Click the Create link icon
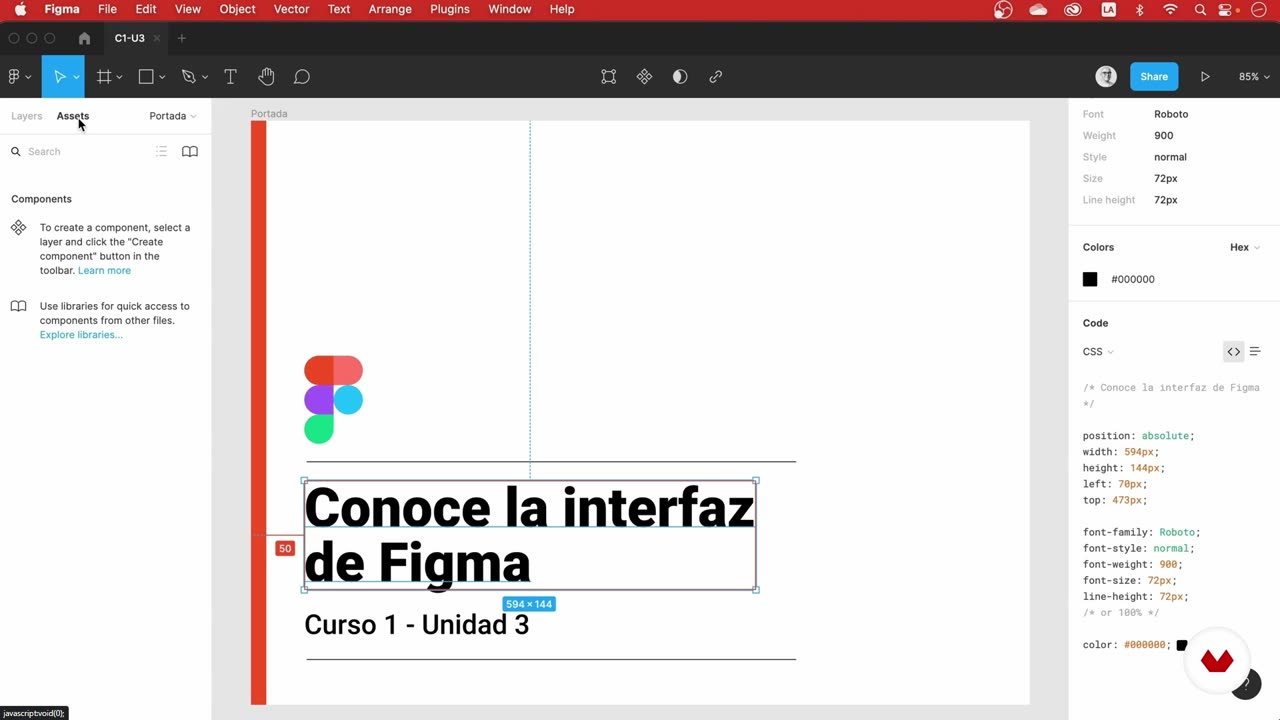Screen dimensions: 1280x720 point(716,76)
